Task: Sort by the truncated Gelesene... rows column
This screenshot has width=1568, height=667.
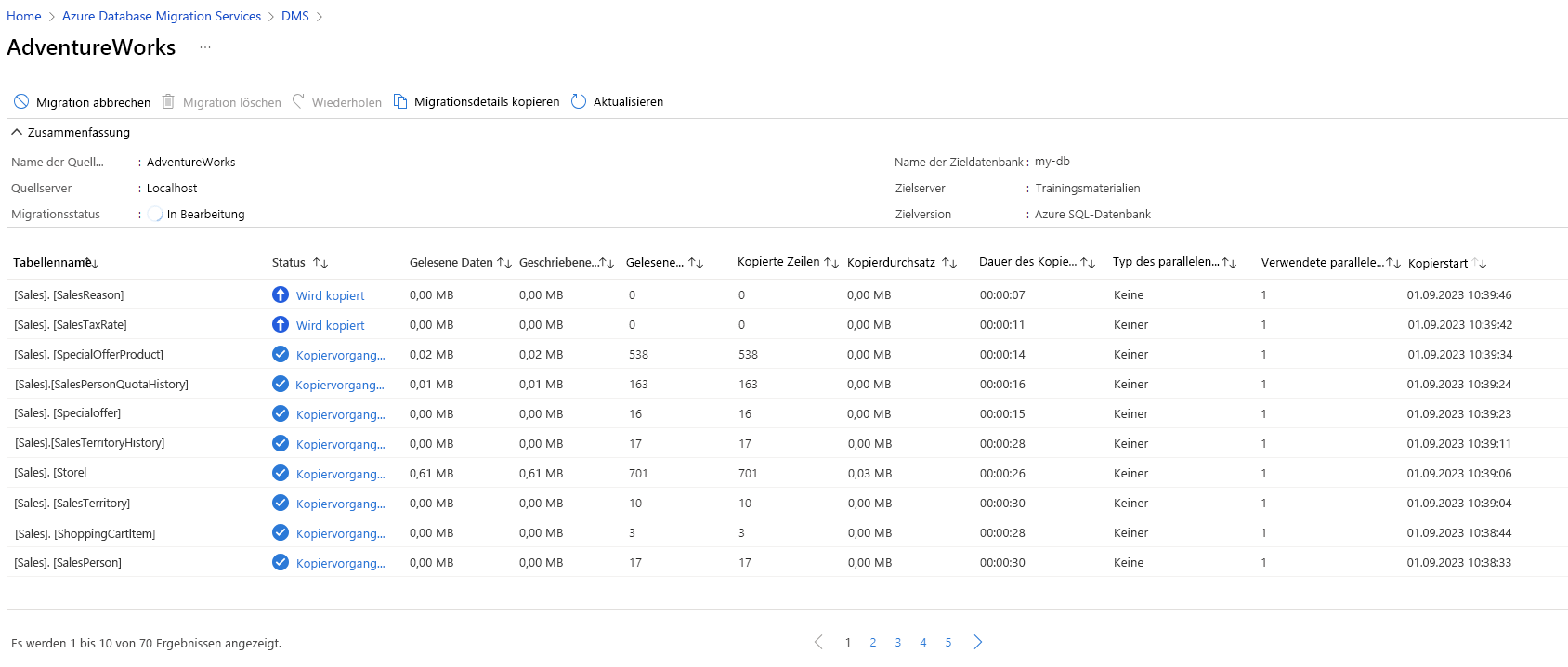Action: 696,263
